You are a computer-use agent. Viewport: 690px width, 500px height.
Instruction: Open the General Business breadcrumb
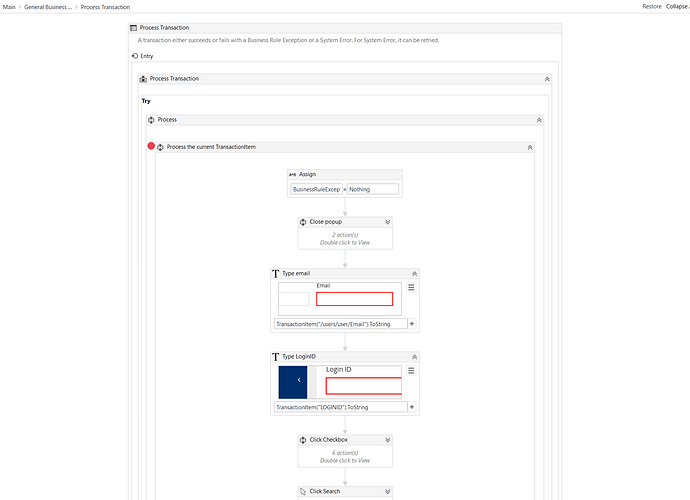[48, 7]
